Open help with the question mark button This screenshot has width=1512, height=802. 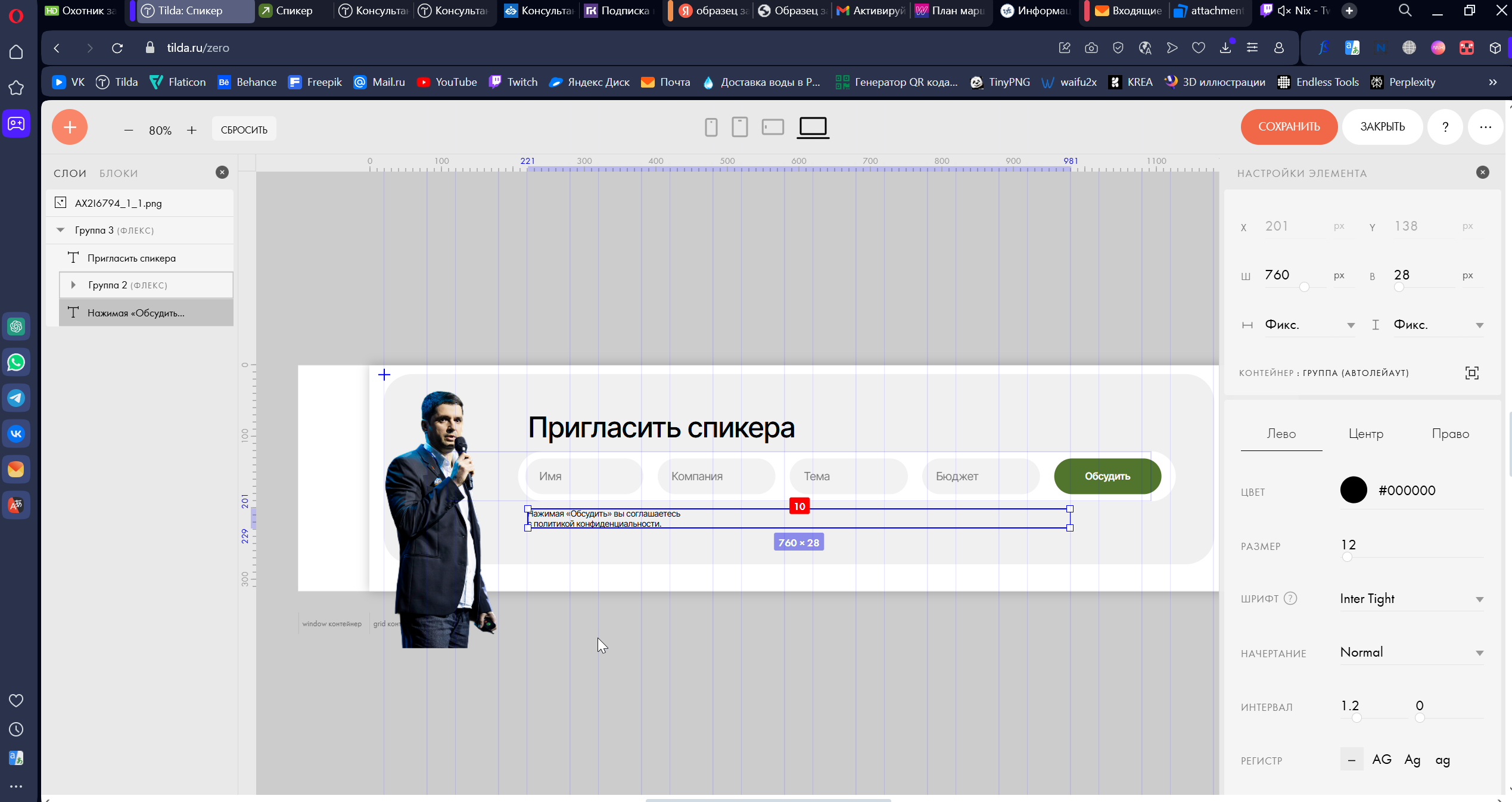[1445, 127]
